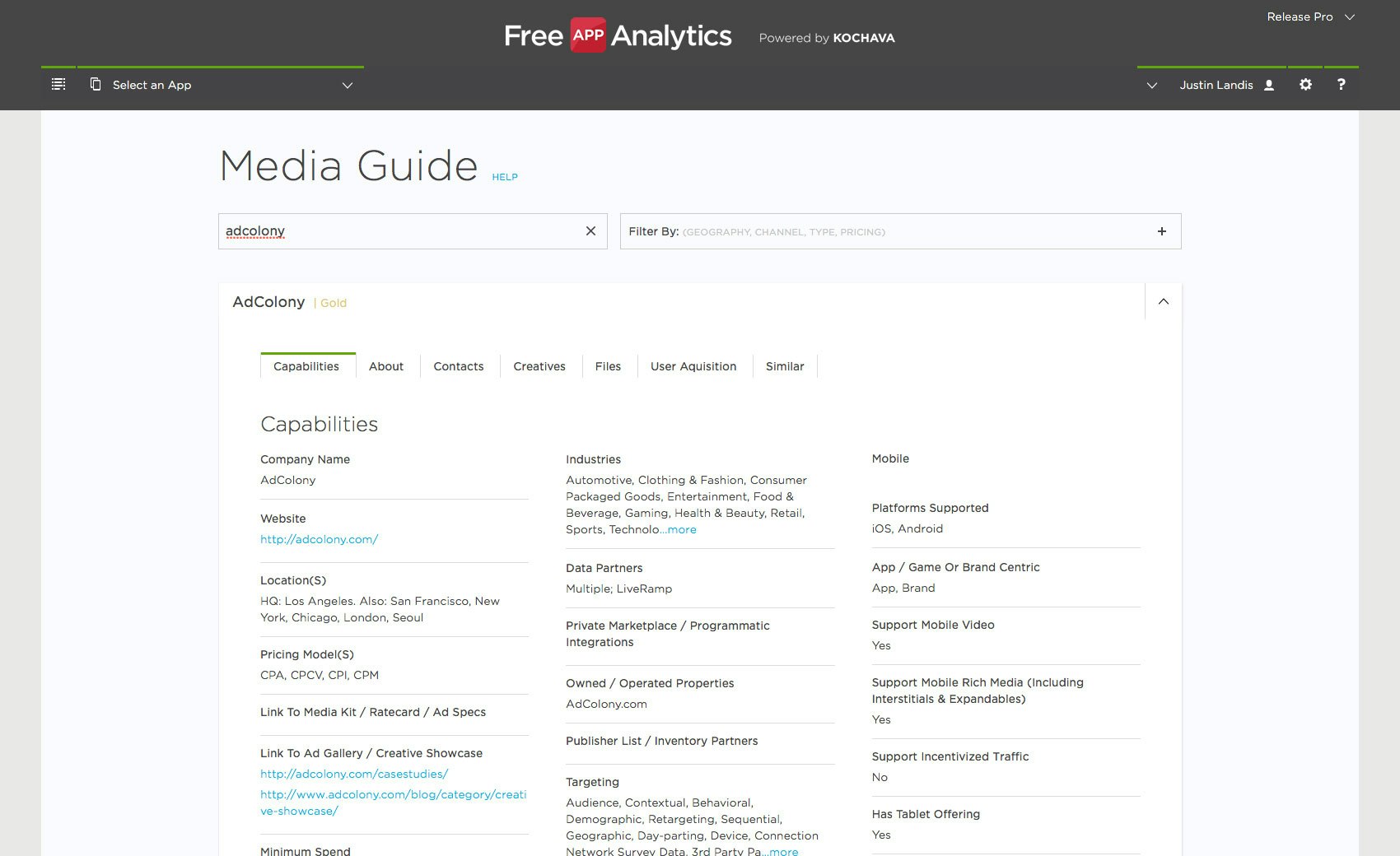Open the Select an App dropdown
Screen dimensions: 1400x856
tap(347, 85)
